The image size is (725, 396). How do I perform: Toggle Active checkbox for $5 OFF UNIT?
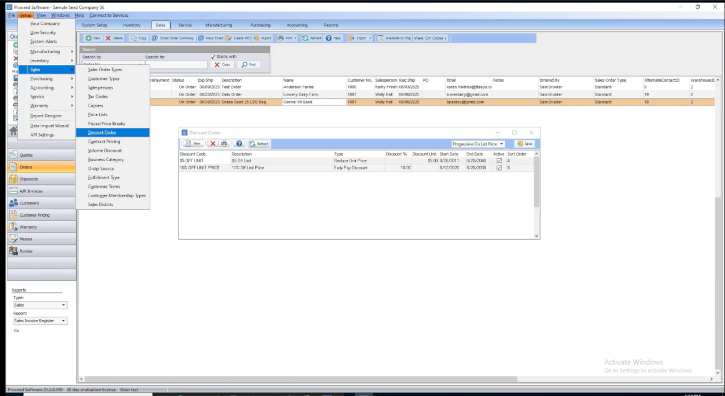[498, 161]
